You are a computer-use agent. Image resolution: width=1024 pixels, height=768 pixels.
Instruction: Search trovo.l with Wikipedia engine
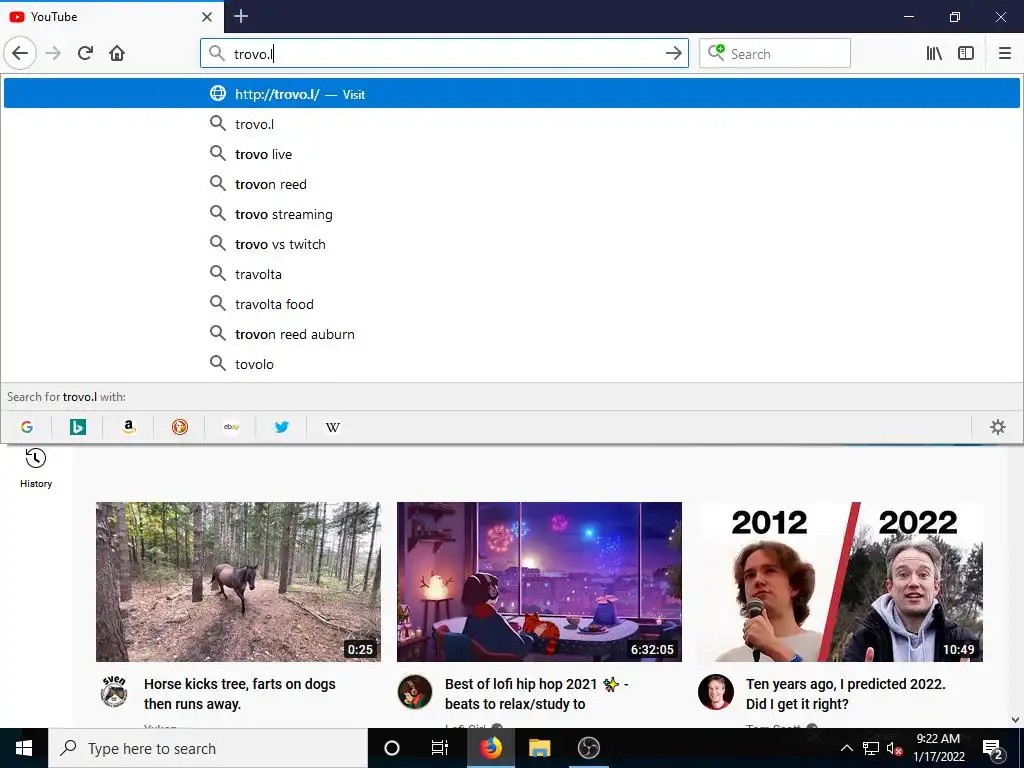coord(332,427)
